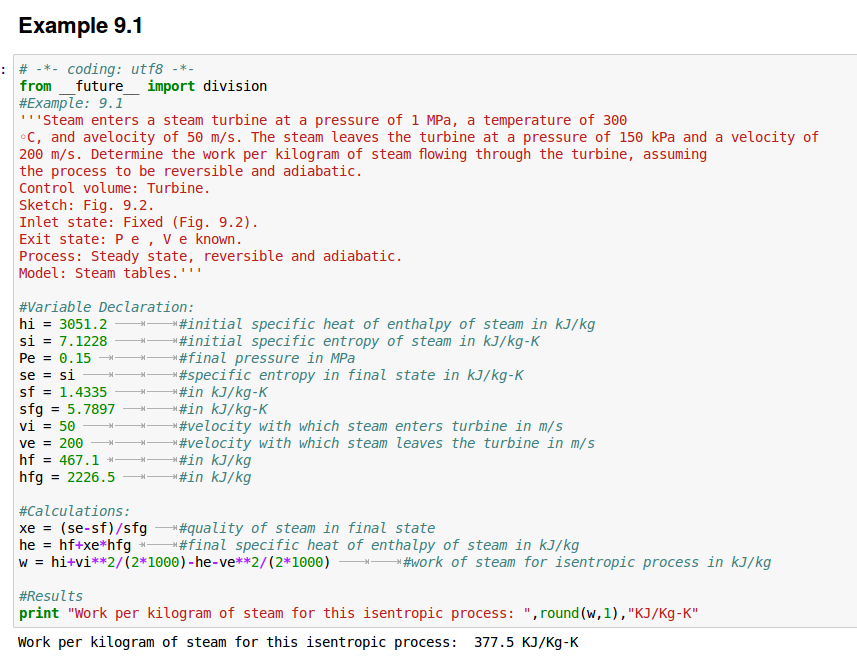Click the "xe = (se-sf)/sfg" calculation
The width and height of the screenshot is (857, 672).
pyautogui.click(x=83, y=528)
